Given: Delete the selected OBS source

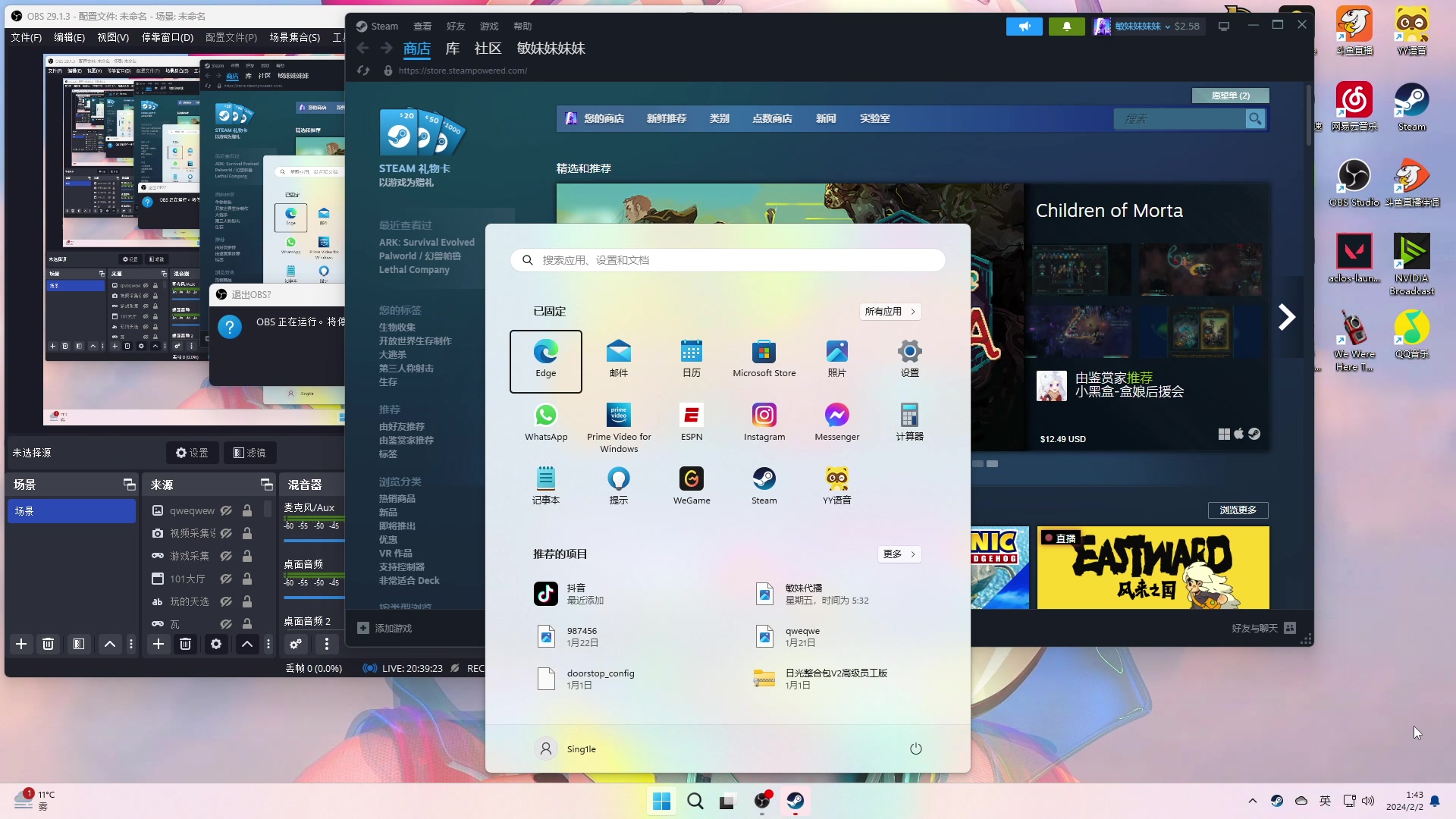Looking at the screenshot, I should click(x=185, y=644).
